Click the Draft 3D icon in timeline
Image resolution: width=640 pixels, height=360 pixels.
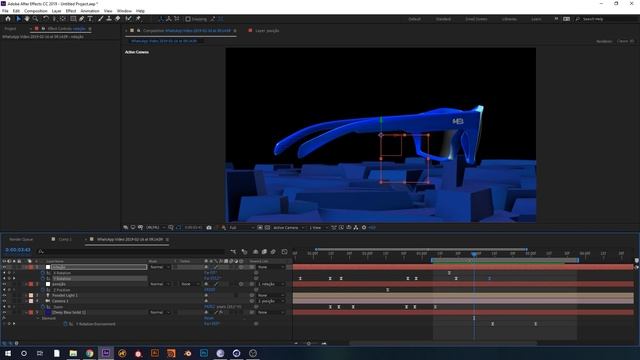pyautogui.click(x=244, y=252)
